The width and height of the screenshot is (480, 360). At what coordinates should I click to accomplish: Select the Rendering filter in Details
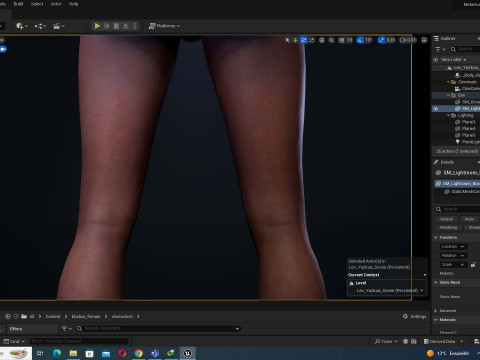[x=448, y=227]
